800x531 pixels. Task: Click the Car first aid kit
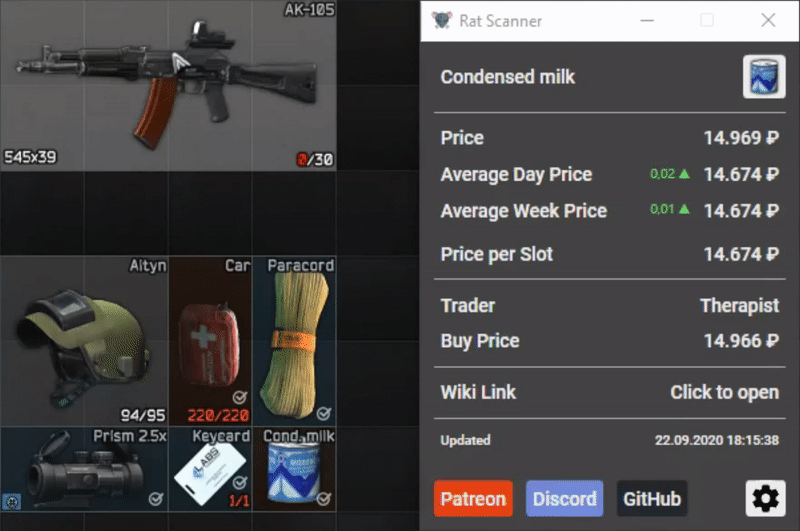click(210, 341)
